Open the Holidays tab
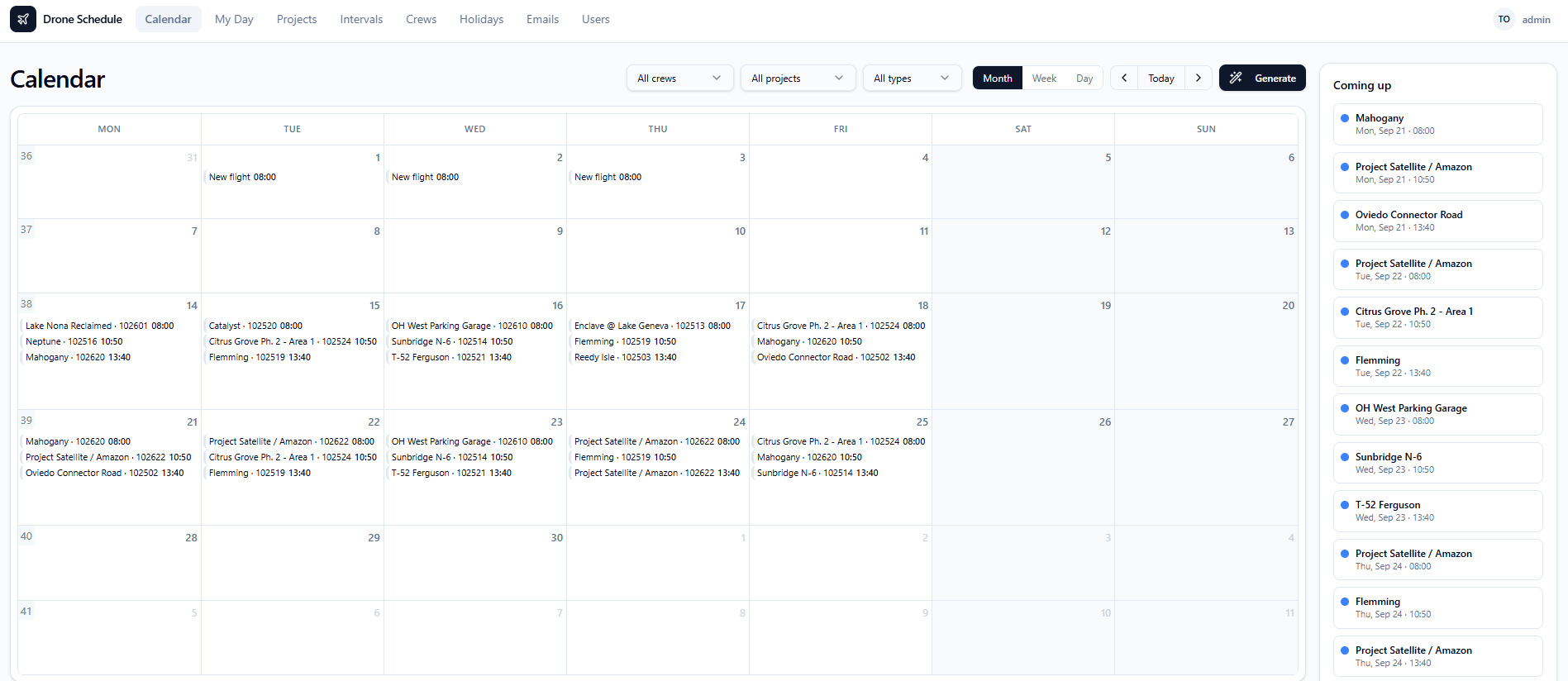The width and height of the screenshot is (1568, 681). pos(481,19)
